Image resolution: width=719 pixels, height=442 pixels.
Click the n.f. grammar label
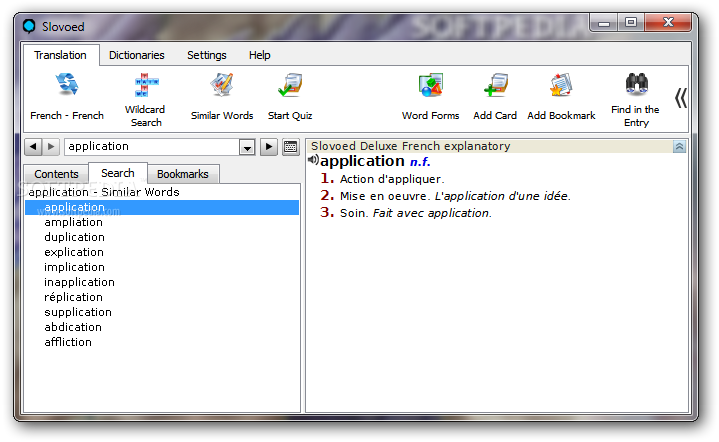coord(420,162)
